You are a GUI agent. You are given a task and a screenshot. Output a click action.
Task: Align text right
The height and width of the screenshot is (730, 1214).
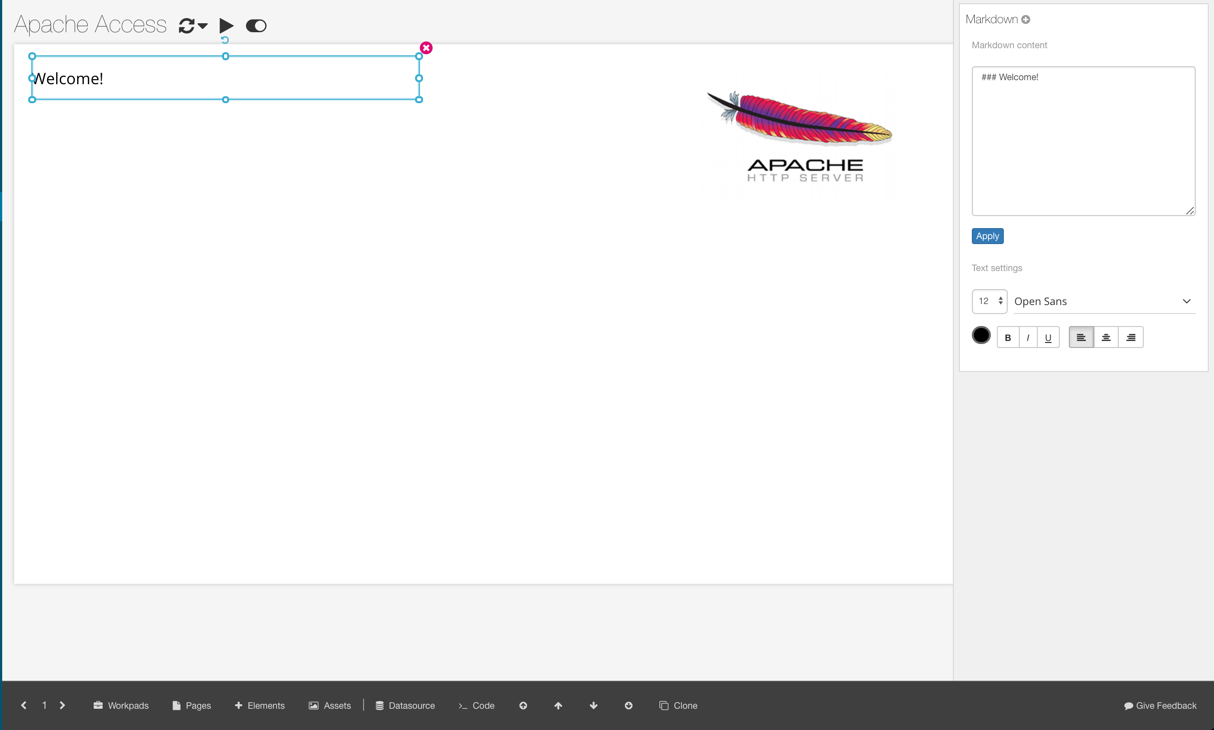pos(1131,338)
